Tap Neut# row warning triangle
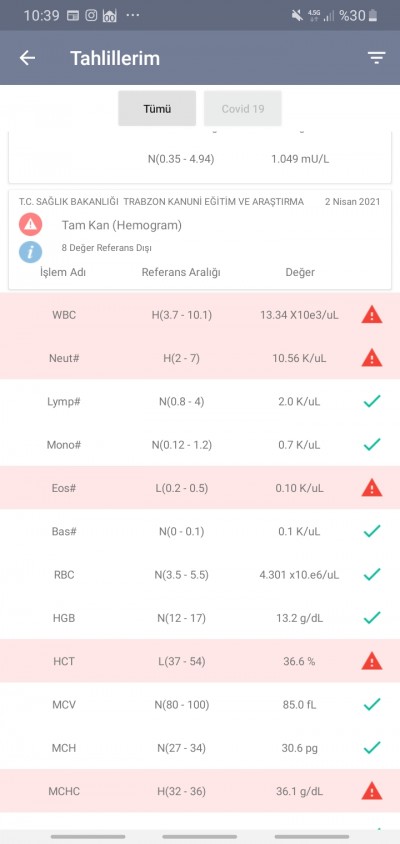 [x=371, y=358]
